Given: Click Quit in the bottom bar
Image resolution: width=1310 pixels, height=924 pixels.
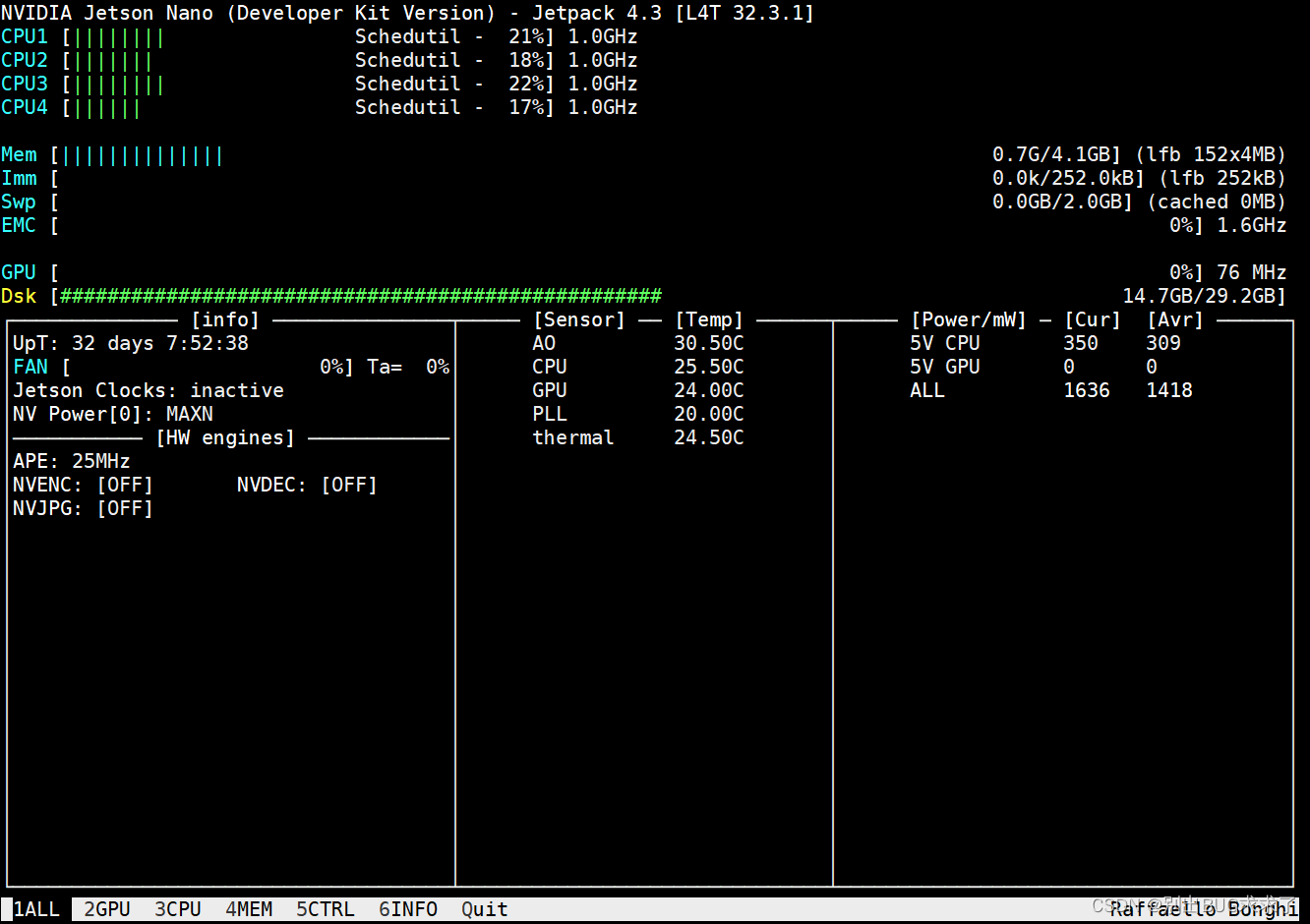Looking at the screenshot, I should click(485, 909).
